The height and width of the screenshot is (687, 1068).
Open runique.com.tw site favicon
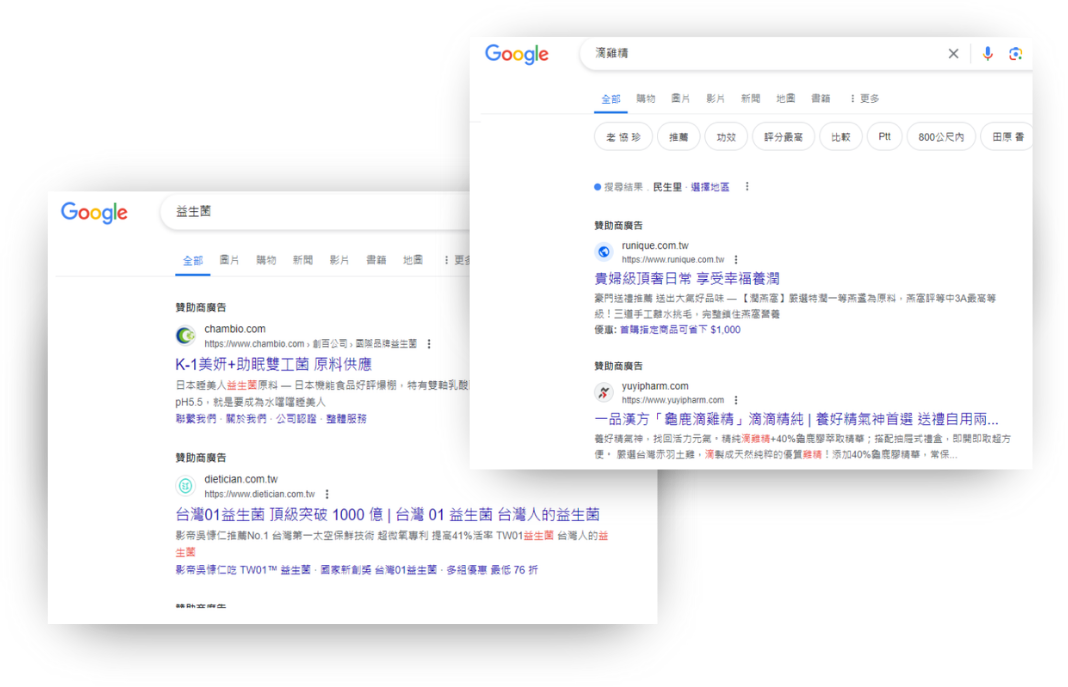[603, 252]
